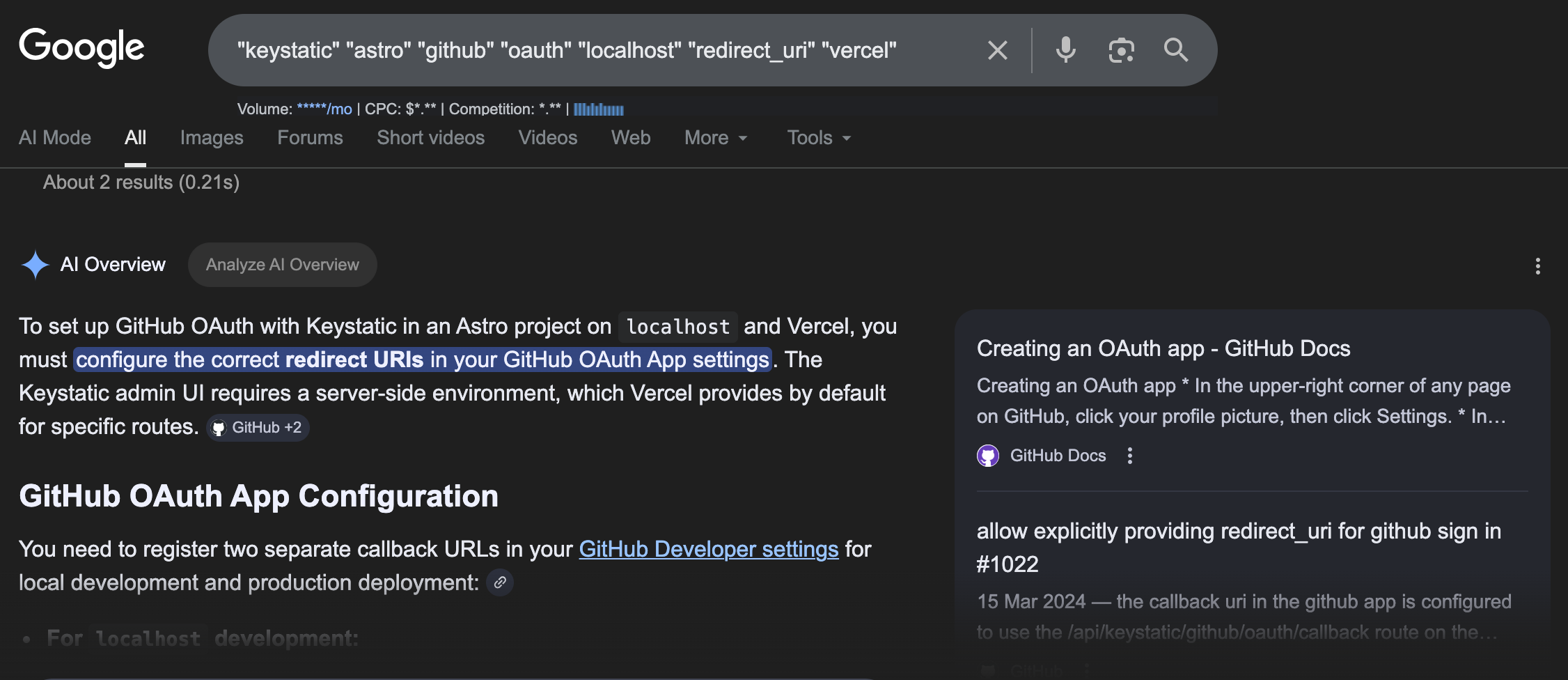This screenshot has height=680, width=1568.
Task: Open the GitHub Docs source three-dot menu
Action: tap(1129, 456)
